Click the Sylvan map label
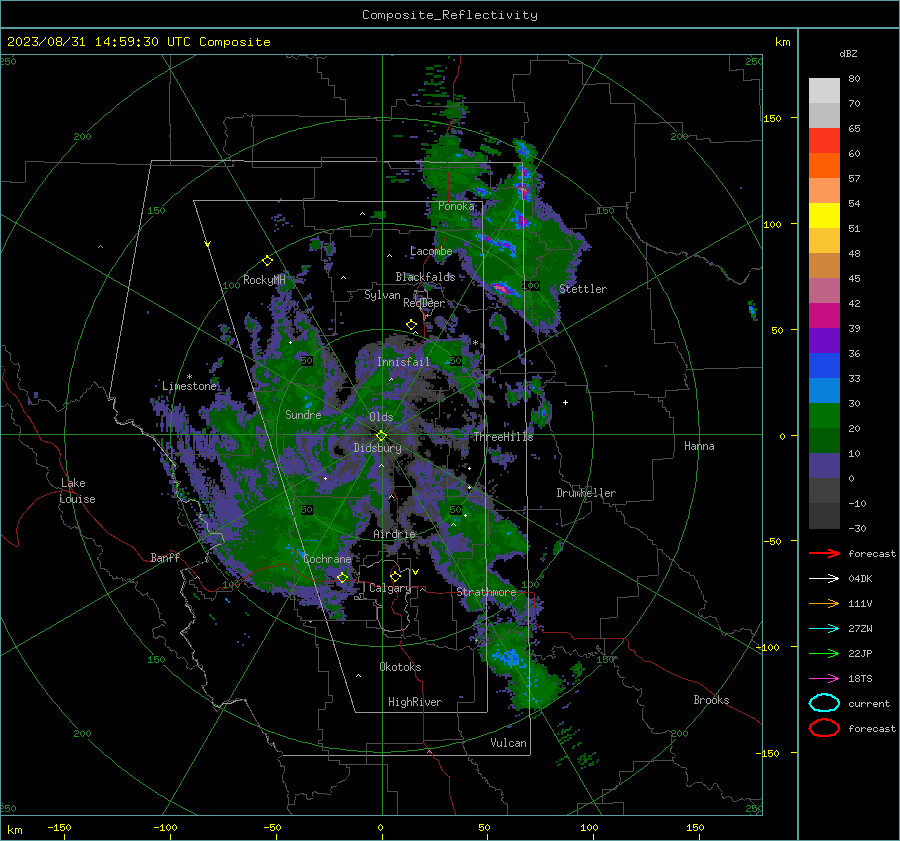Image resolution: width=900 pixels, height=841 pixels. [382, 295]
